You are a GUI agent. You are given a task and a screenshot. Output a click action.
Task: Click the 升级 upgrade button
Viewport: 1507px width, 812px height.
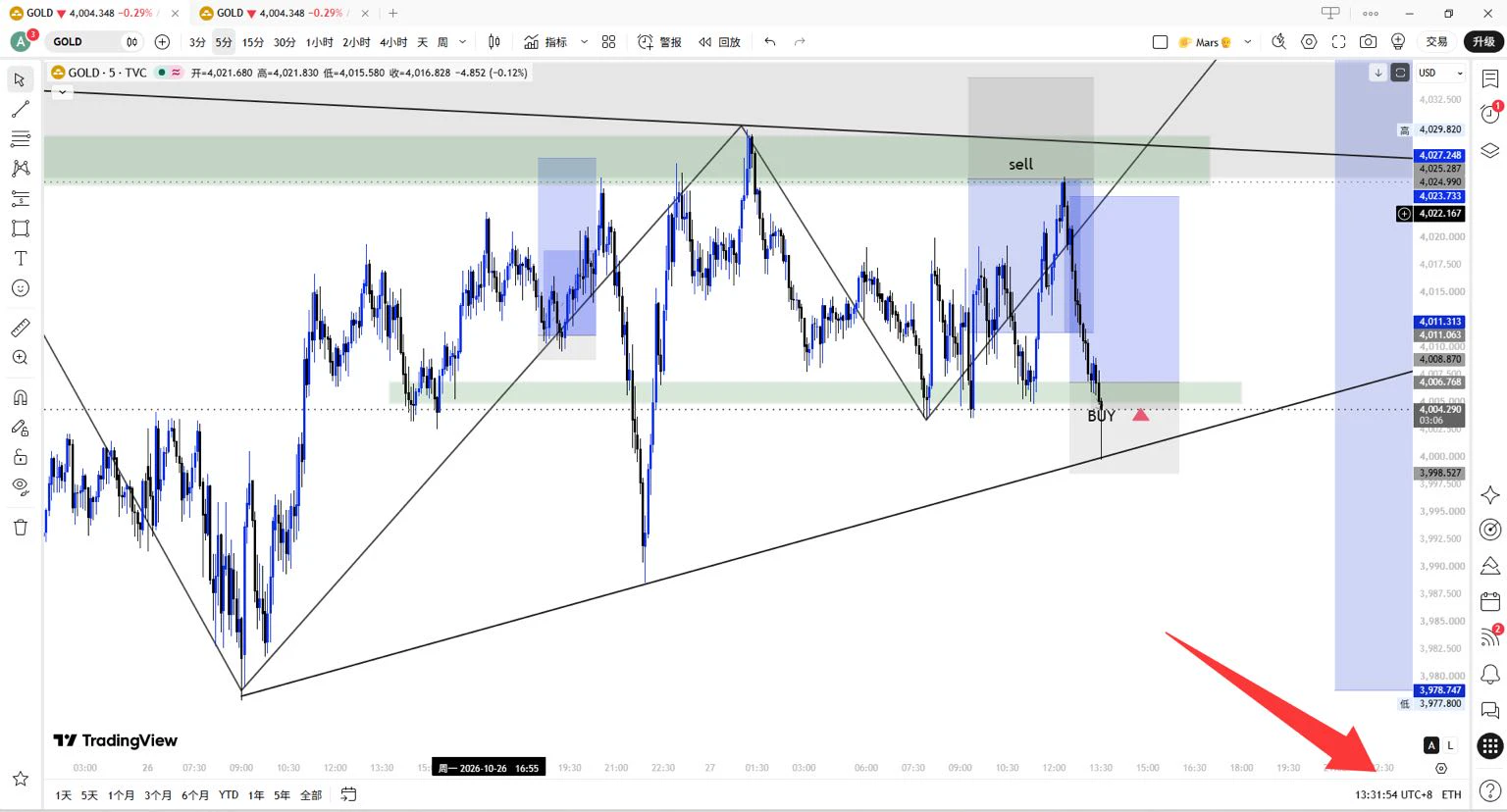1483,41
